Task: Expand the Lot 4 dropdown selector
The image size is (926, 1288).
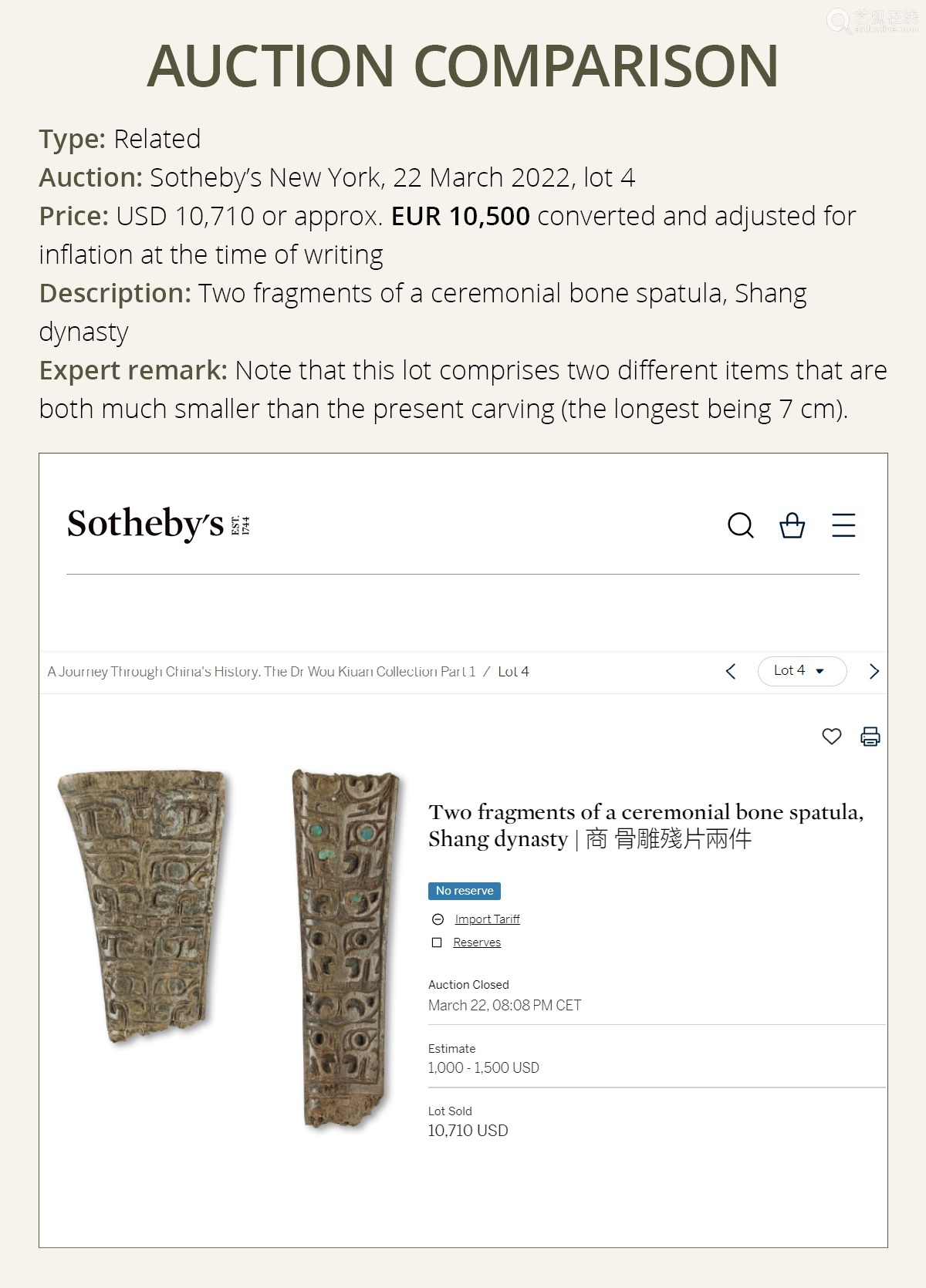Action: click(x=802, y=671)
